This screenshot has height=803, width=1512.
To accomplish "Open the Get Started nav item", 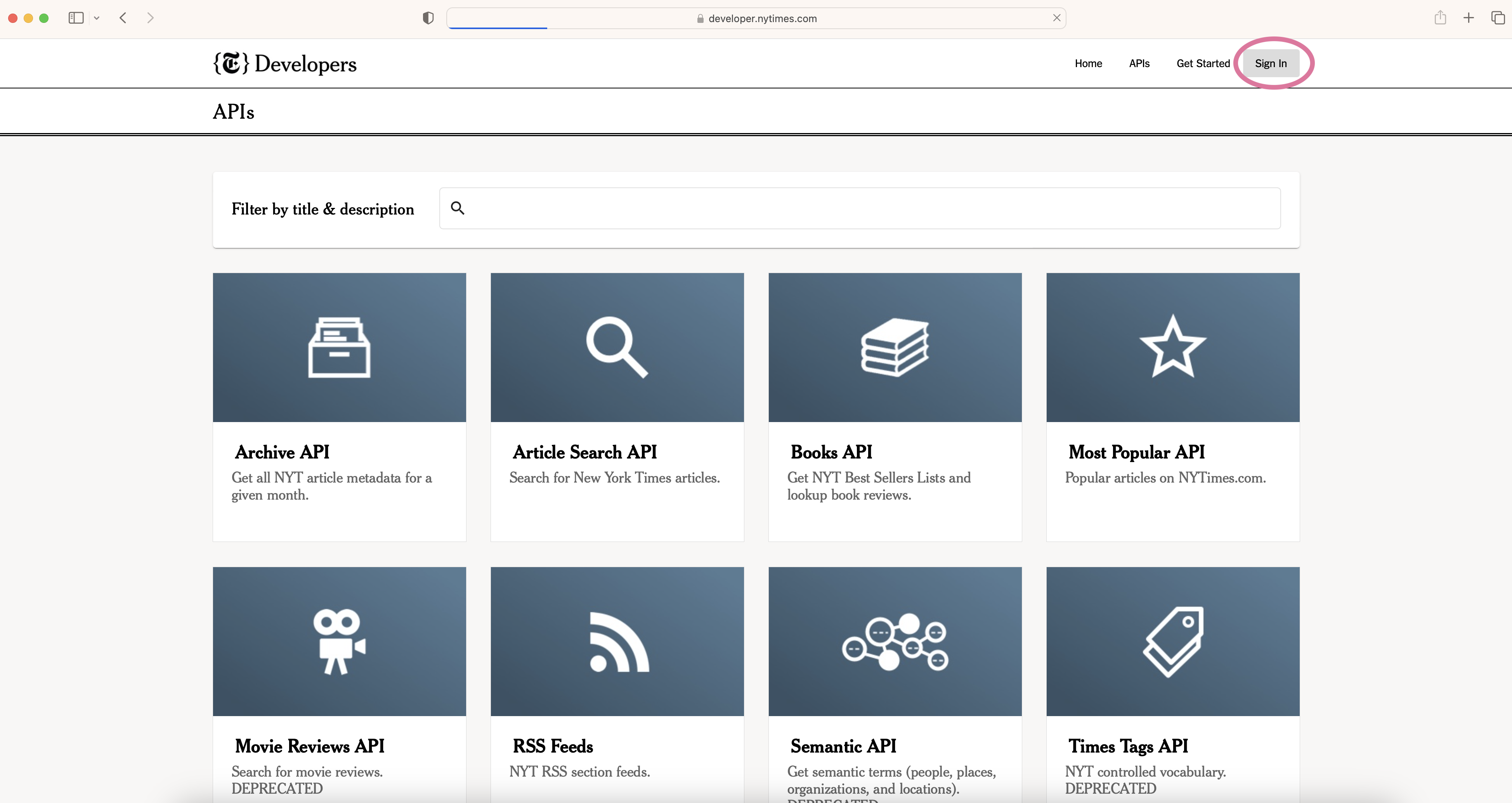I will [x=1203, y=63].
